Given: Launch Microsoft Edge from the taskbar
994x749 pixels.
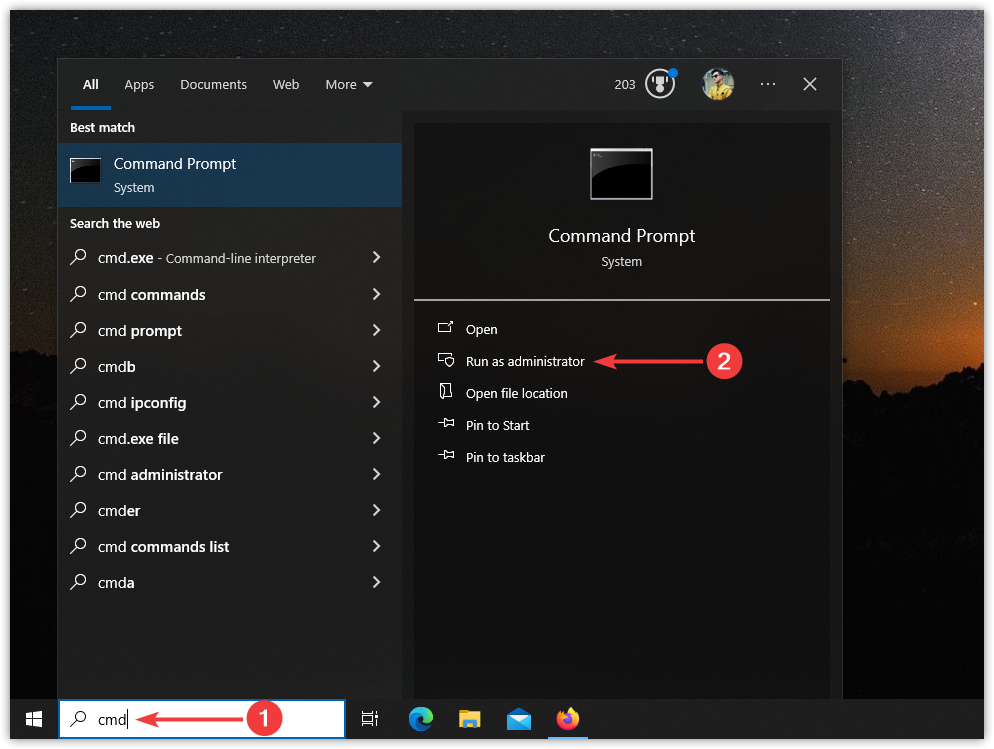Looking at the screenshot, I should (x=421, y=718).
